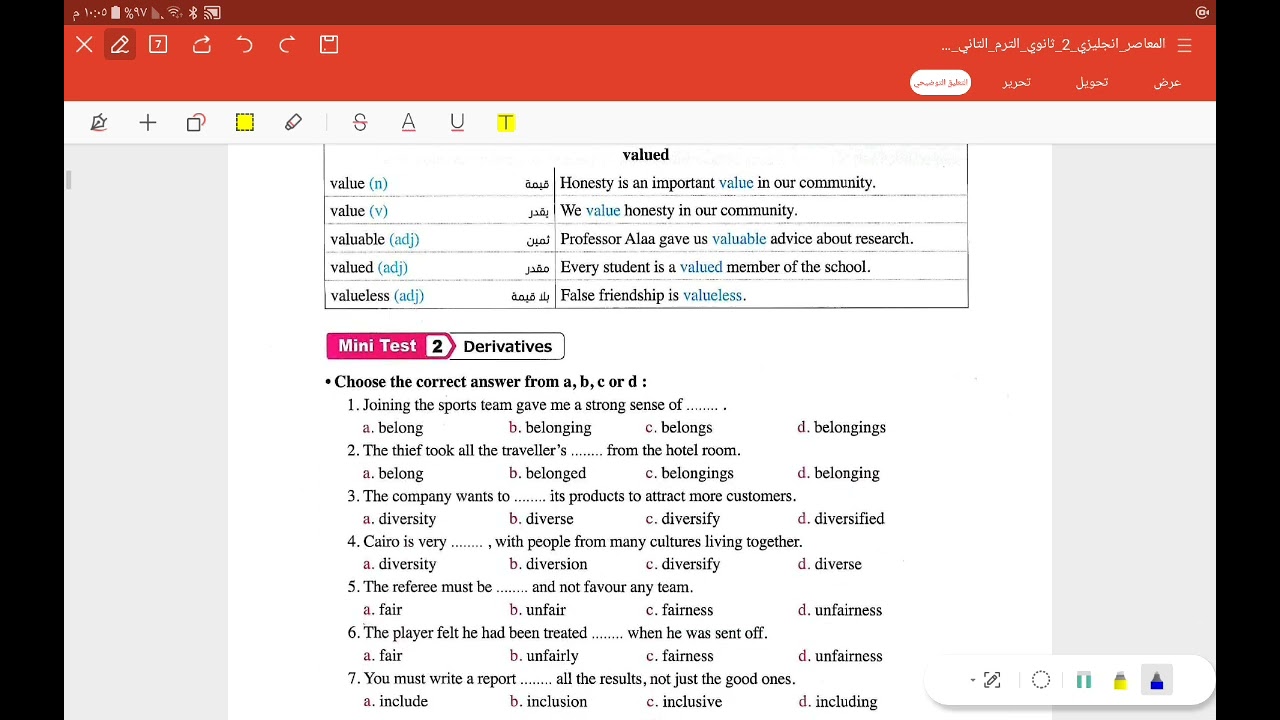Screen dimensions: 1280x720
Task: Tap the ink edit frame icon
Action: click(992, 680)
